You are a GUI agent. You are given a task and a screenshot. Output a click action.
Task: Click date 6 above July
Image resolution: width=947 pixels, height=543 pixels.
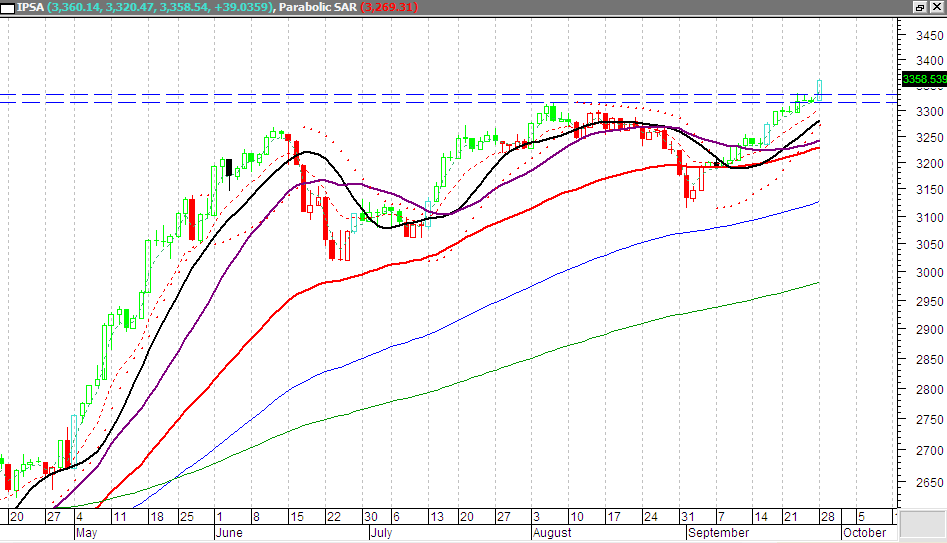[396, 517]
